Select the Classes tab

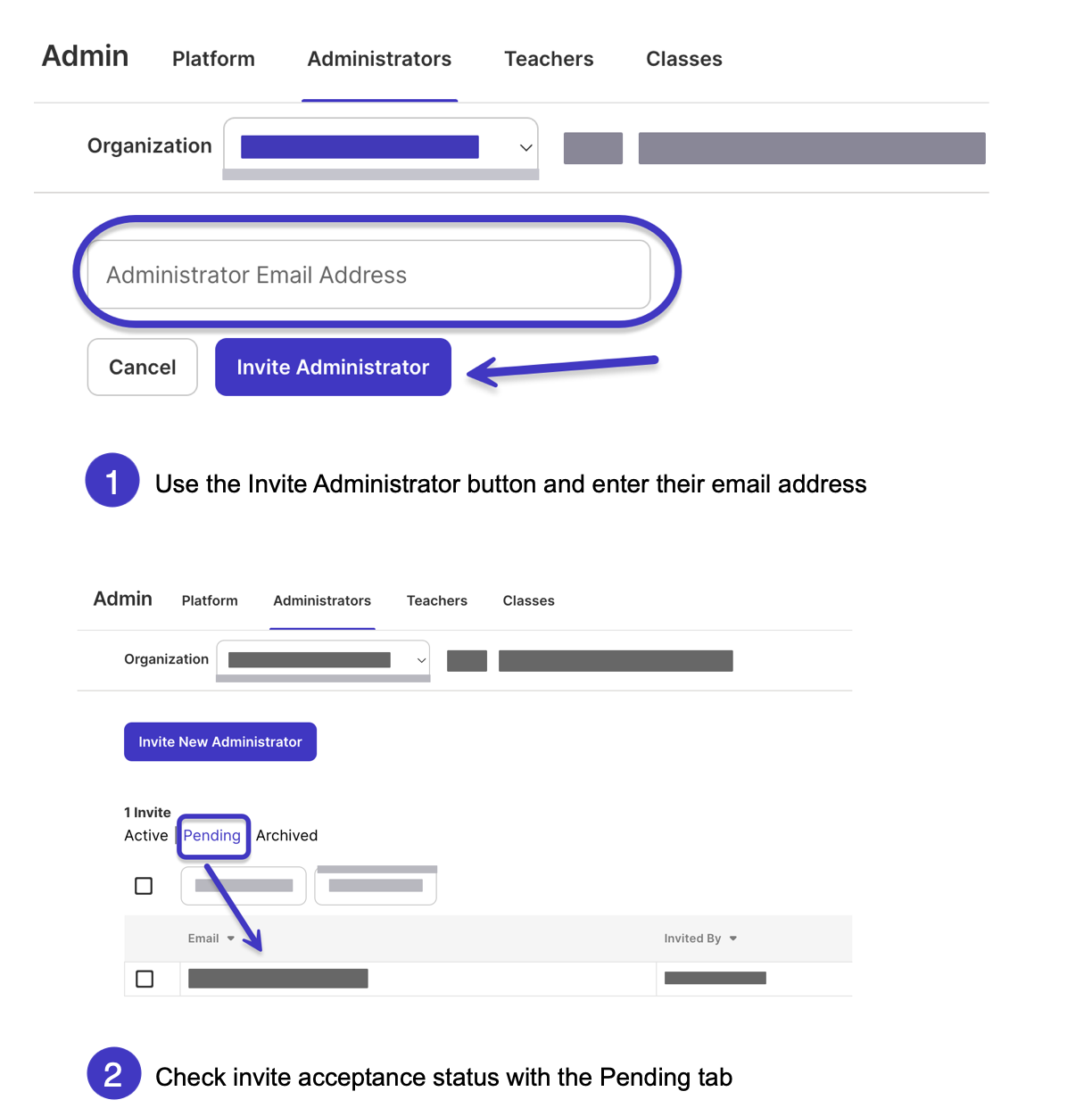coord(683,59)
